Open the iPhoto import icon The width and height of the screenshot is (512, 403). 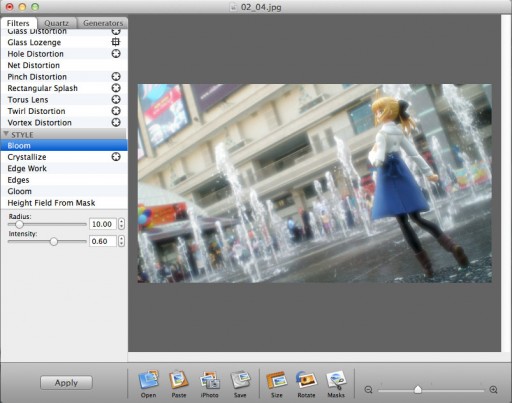coord(210,380)
